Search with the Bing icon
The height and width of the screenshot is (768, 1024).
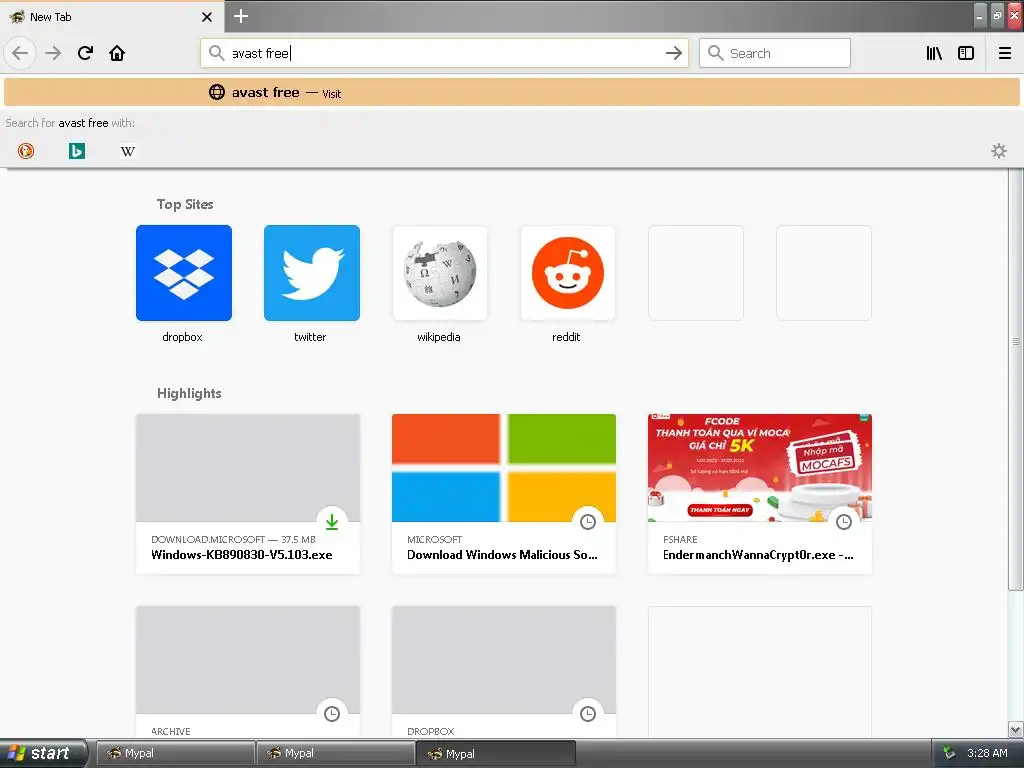click(x=77, y=151)
